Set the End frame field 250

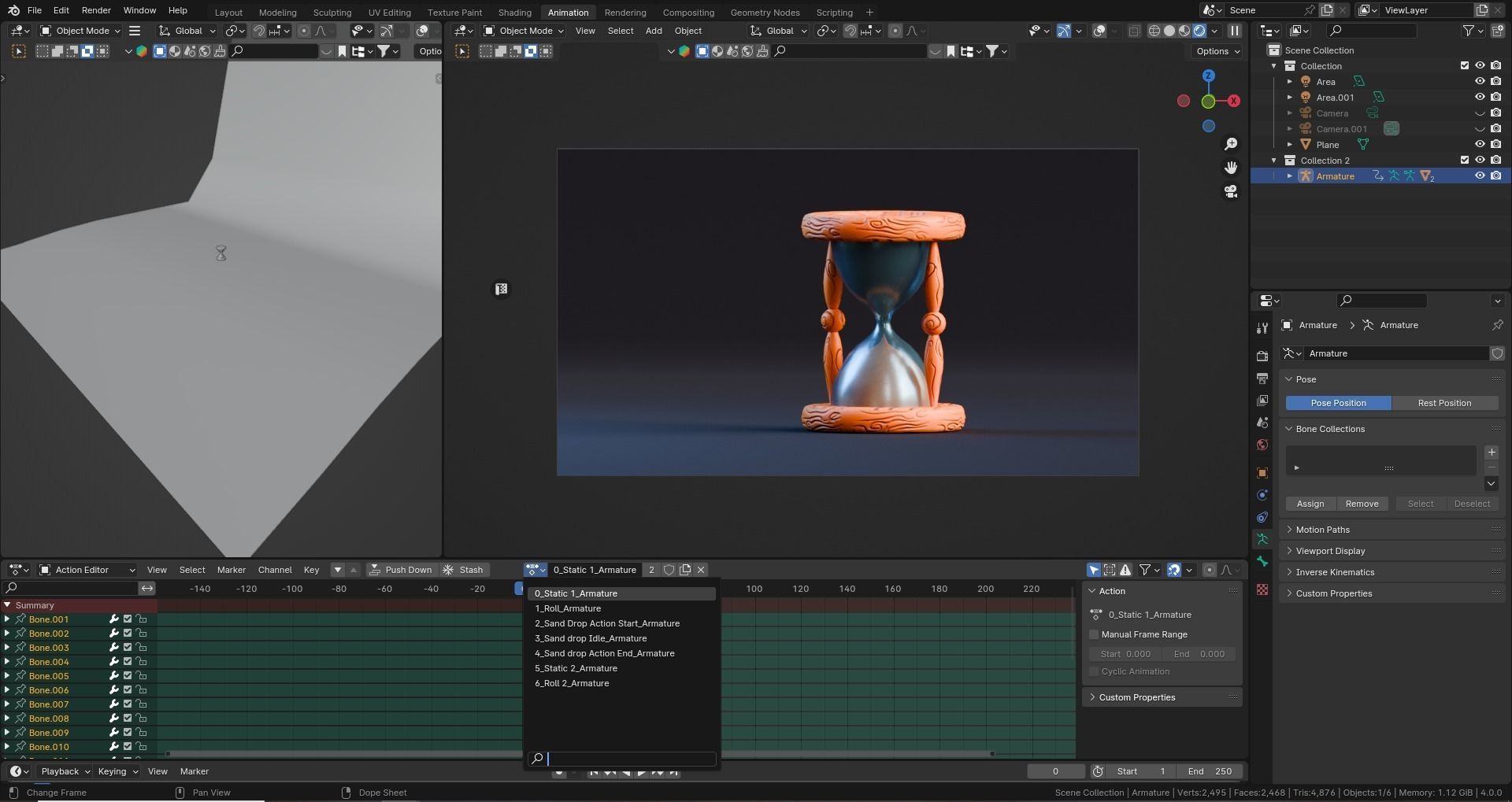[1209, 771]
